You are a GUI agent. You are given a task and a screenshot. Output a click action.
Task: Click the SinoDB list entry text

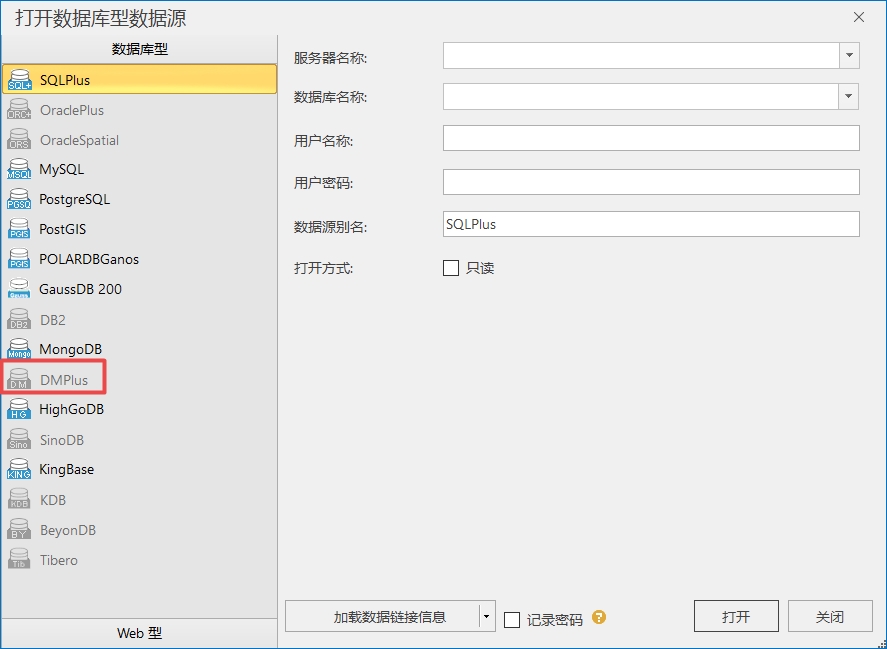pyautogui.click(x=62, y=440)
